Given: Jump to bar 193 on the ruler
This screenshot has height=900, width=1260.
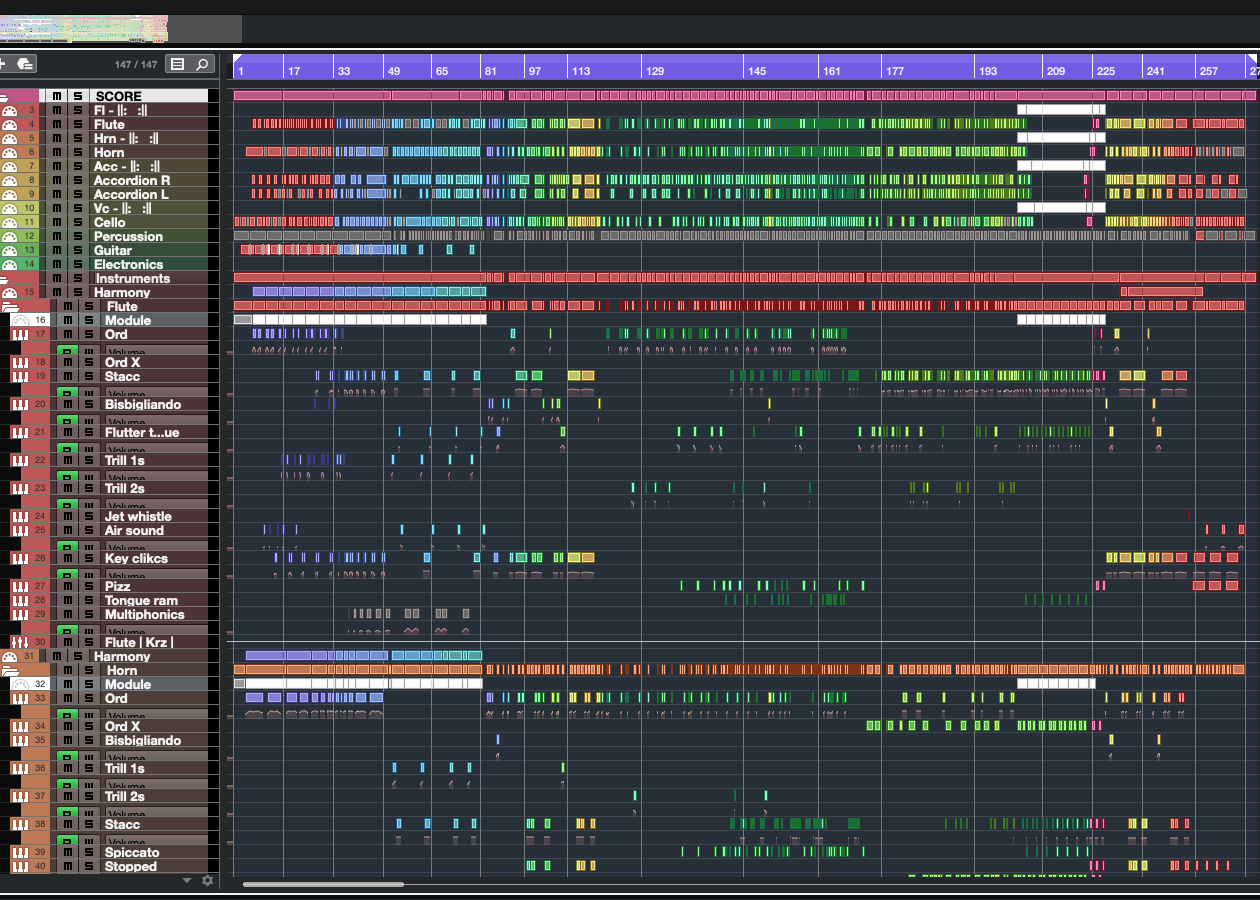Looking at the screenshot, I should tap(988, 71).
